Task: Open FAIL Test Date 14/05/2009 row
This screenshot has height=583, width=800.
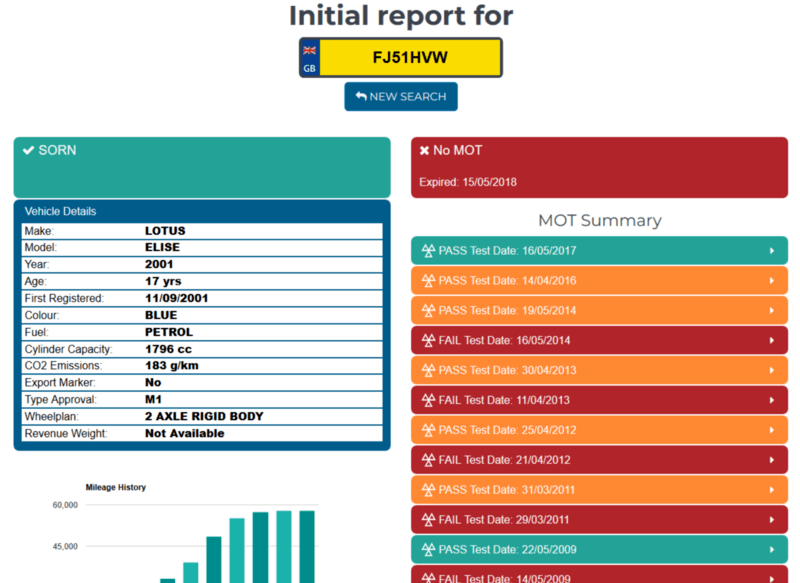Action: tap(599, 575)
